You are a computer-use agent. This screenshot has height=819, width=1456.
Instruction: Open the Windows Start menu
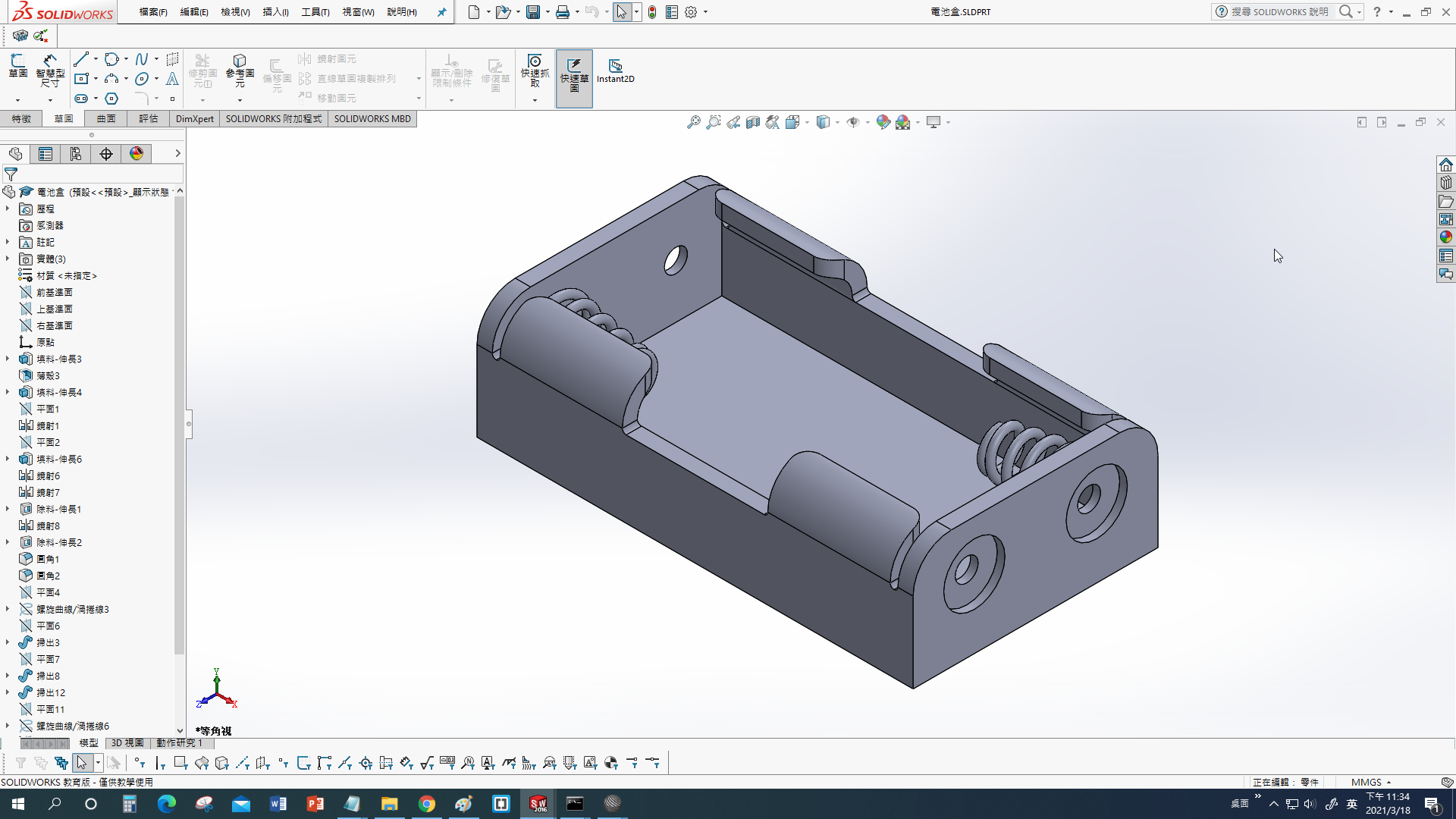pos(18,804)
